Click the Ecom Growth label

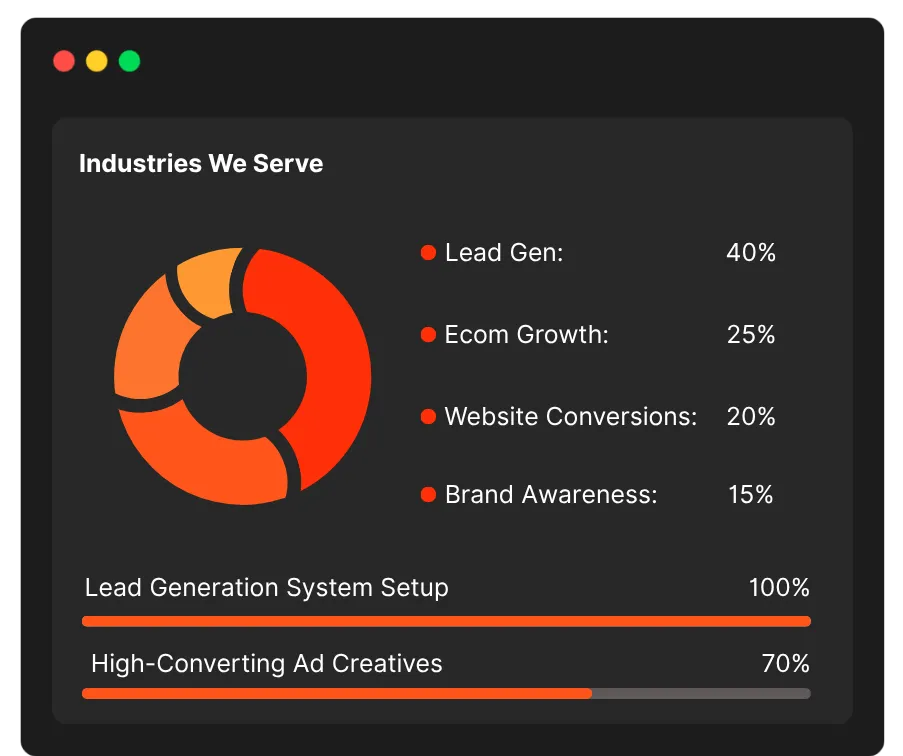tap(526, 335)
